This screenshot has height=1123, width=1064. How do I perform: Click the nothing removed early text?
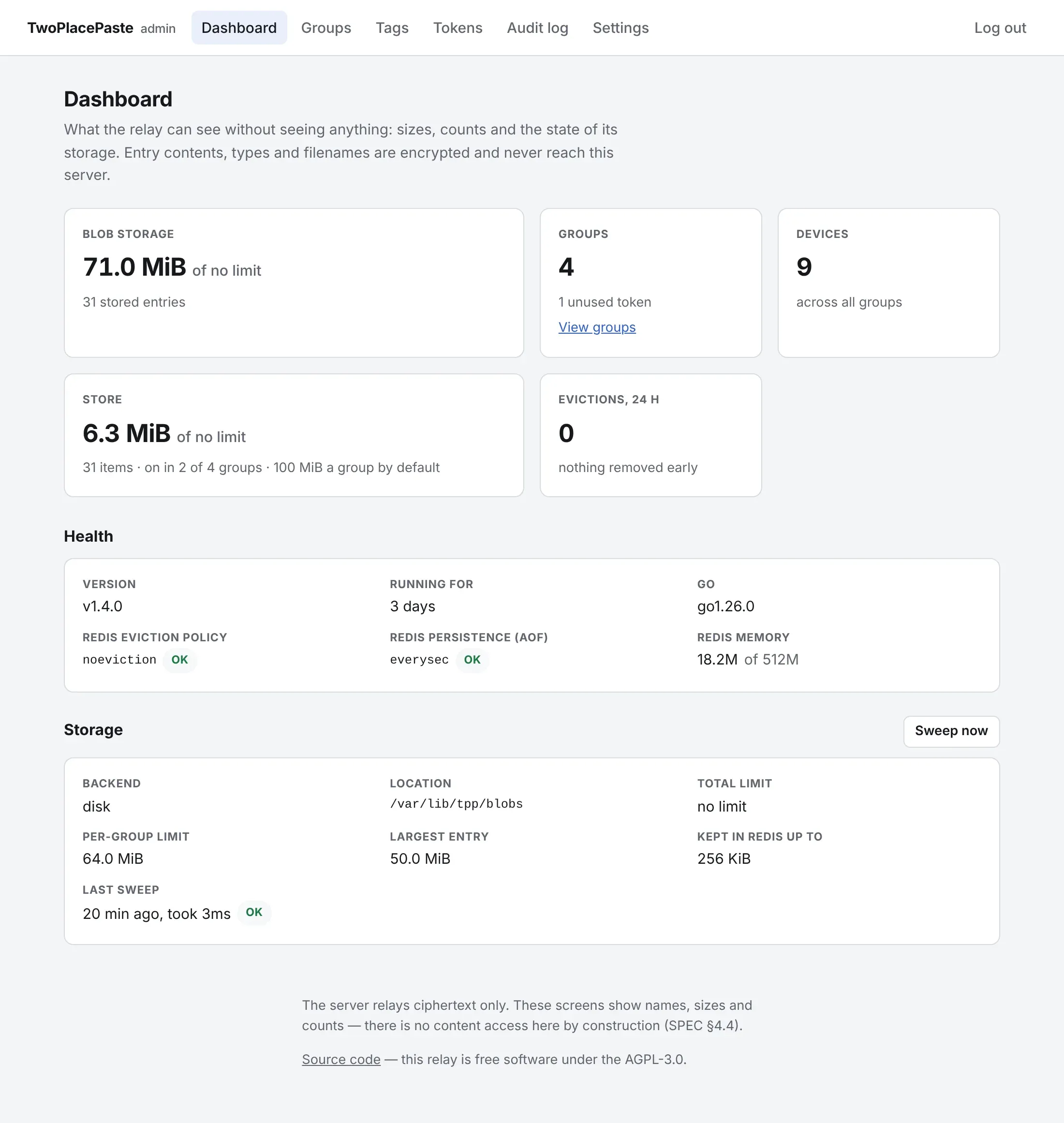click(628, 467)
